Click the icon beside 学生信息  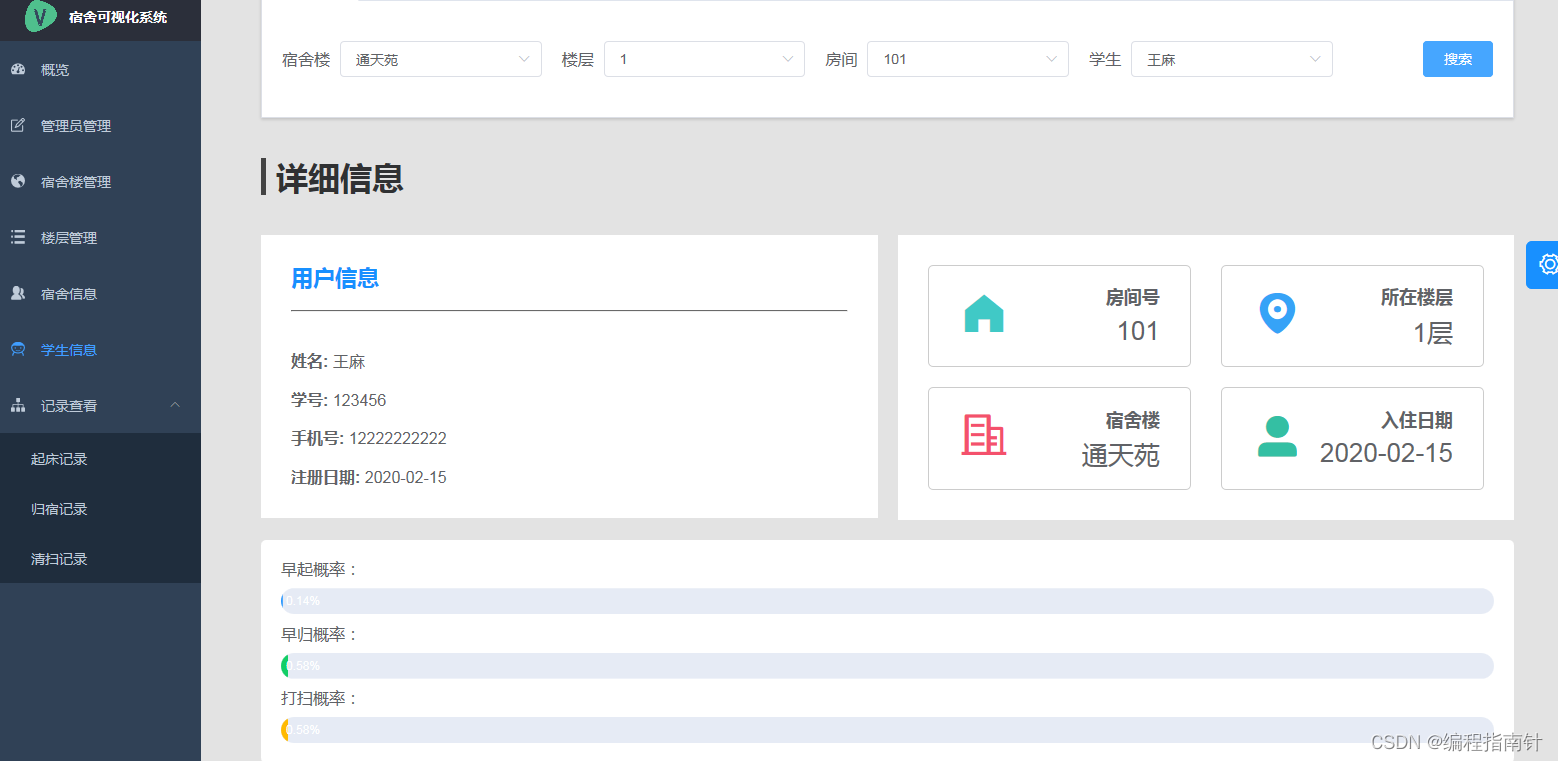pyautogui.click(x=18, y=350)
